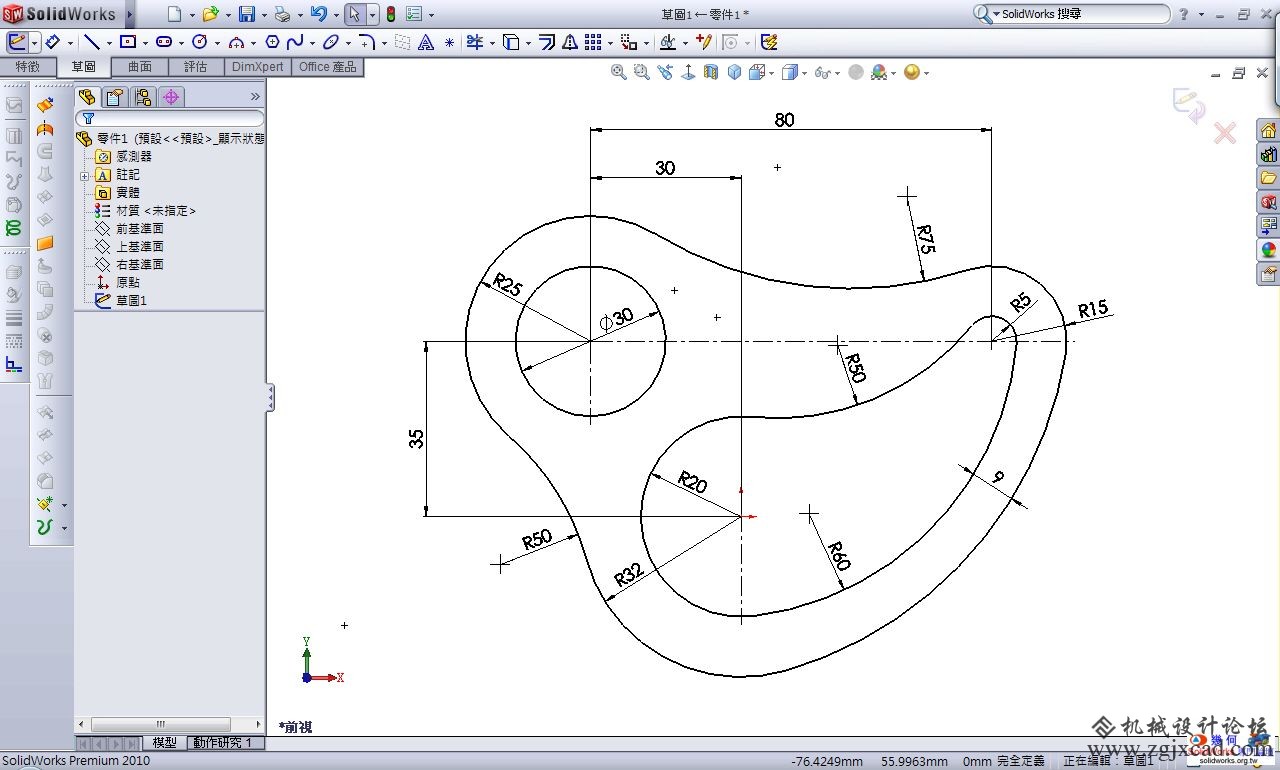Select the Mirror Entities tool
The height and width of the screenshot is (770, 1280).
[x=570, y=42]
